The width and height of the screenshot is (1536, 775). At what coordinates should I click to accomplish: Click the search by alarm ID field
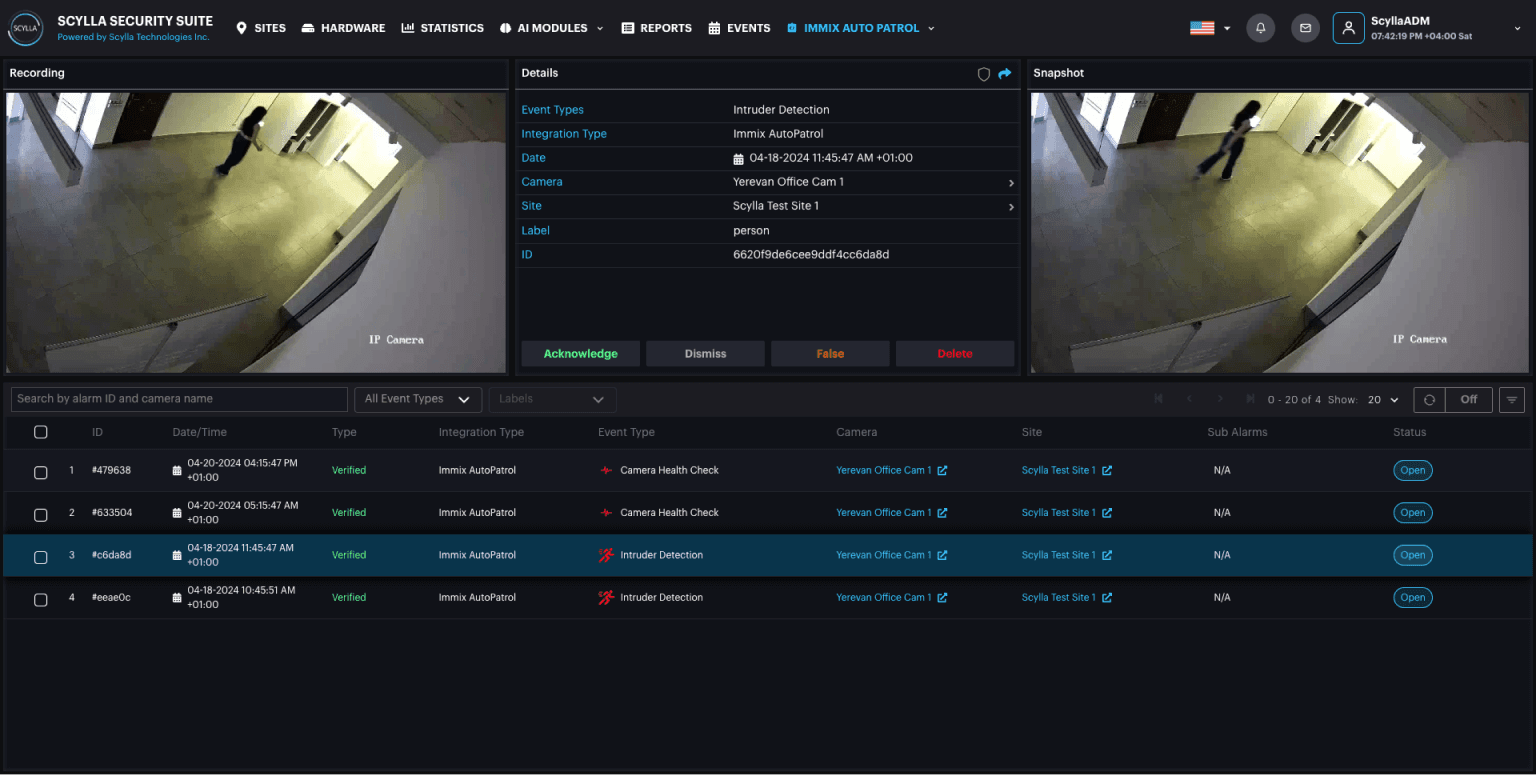tap(179, 399)
